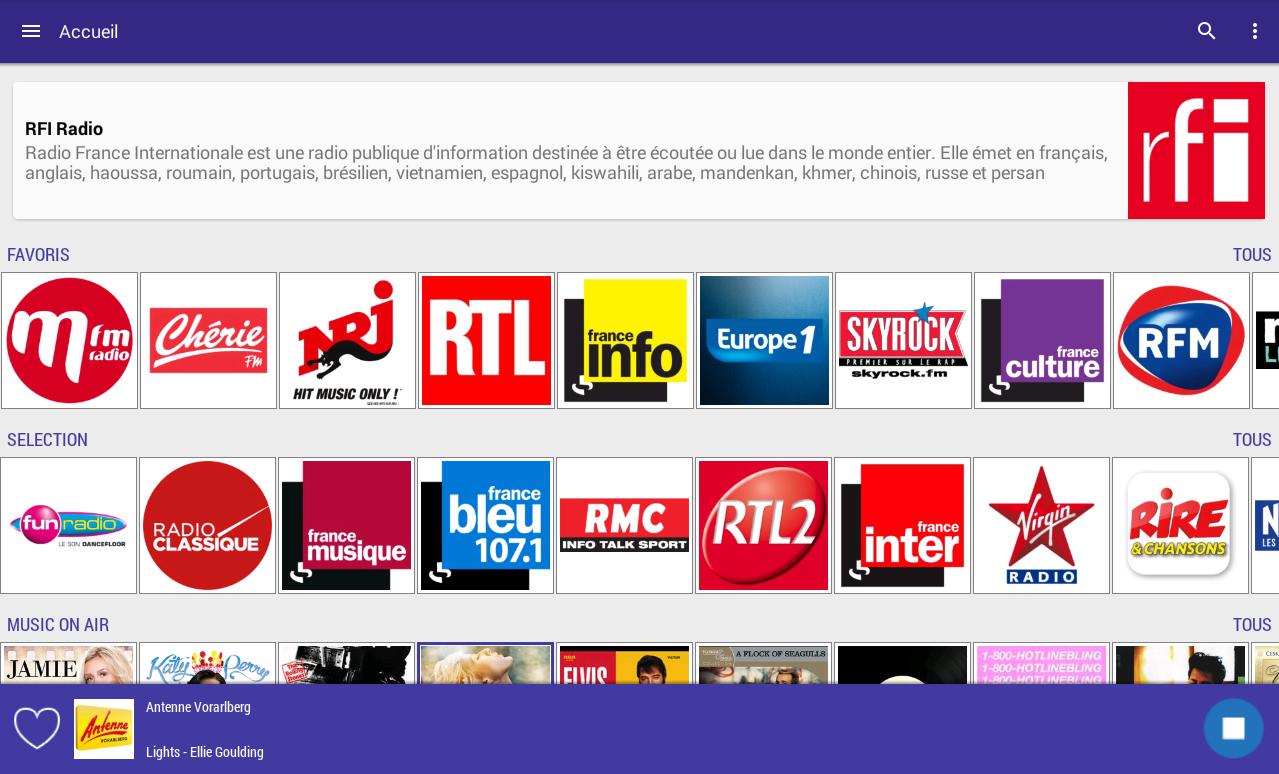Image resolution: width=1279 pixels, height=774 pixels.
Task: Toggle the heart favorite for Antenne Vorarlberg
Action: click(x=37, y=728)
